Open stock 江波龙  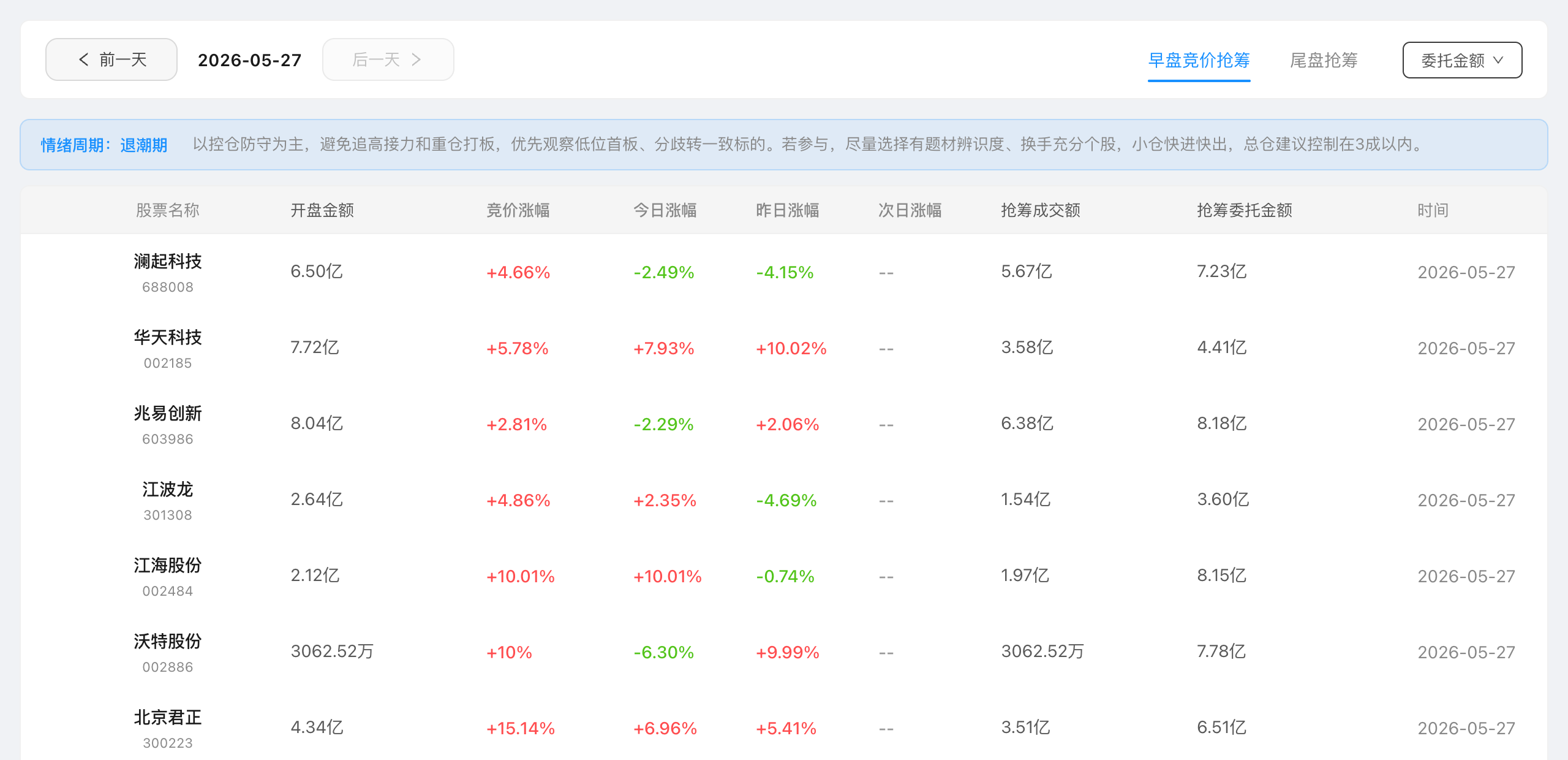(168, 489)
